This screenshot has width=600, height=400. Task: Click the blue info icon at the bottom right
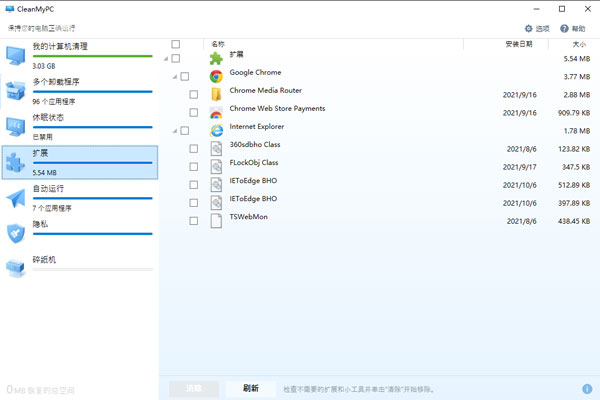click(x=587, y=389)
